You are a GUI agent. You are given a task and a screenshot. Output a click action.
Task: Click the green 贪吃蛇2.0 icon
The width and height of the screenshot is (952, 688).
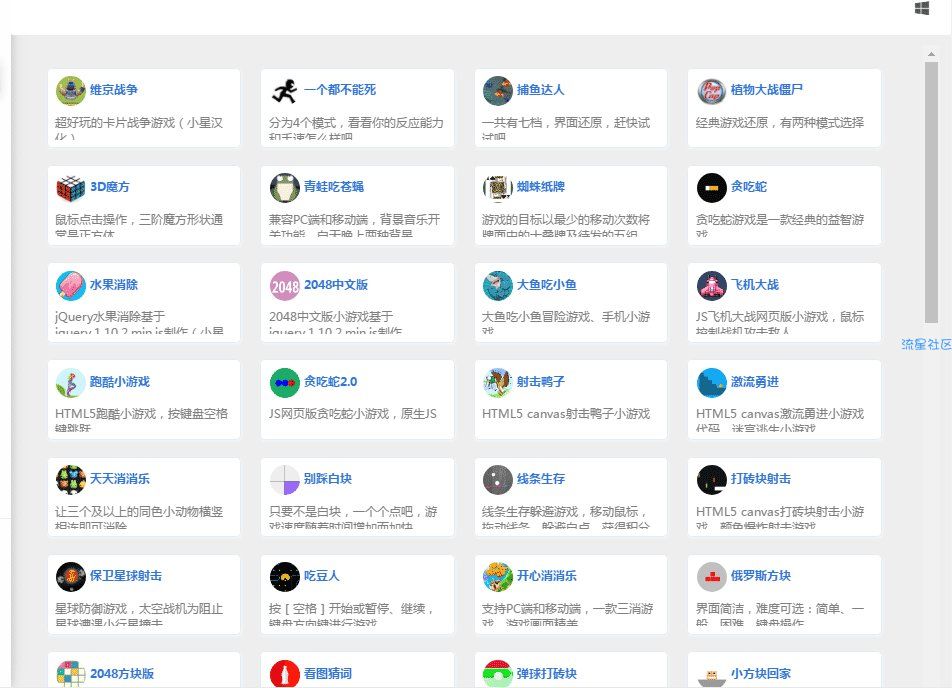[x=285, y=383]
